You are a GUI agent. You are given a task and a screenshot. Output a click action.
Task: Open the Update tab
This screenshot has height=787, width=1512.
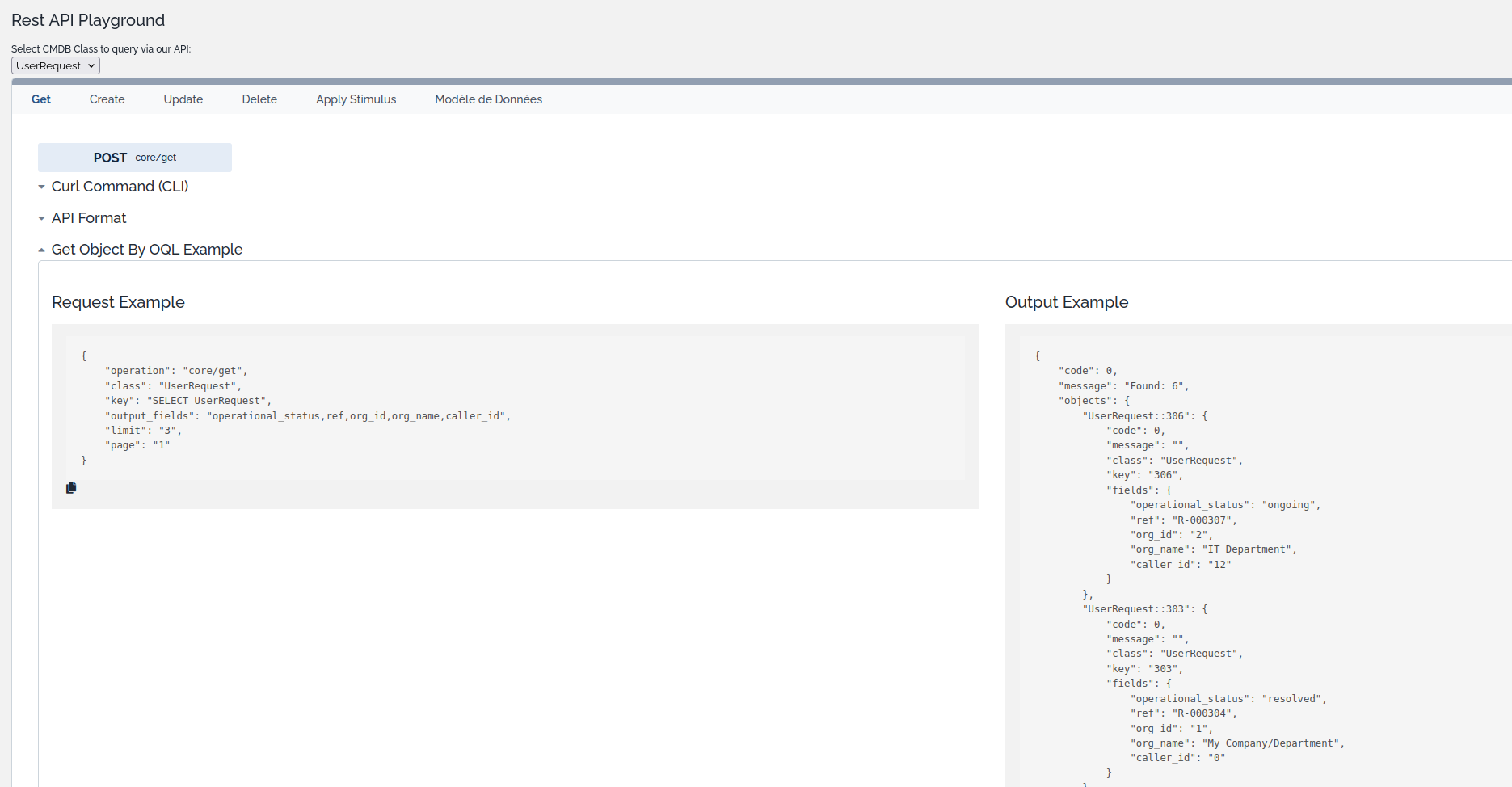[x=183, y=99]
